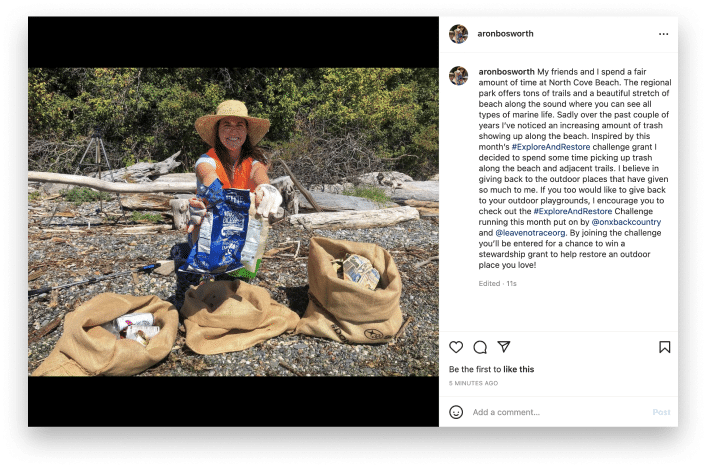Click the beach cleanup photo
This screenshot has width=706, height=467.
pos(233,222)
